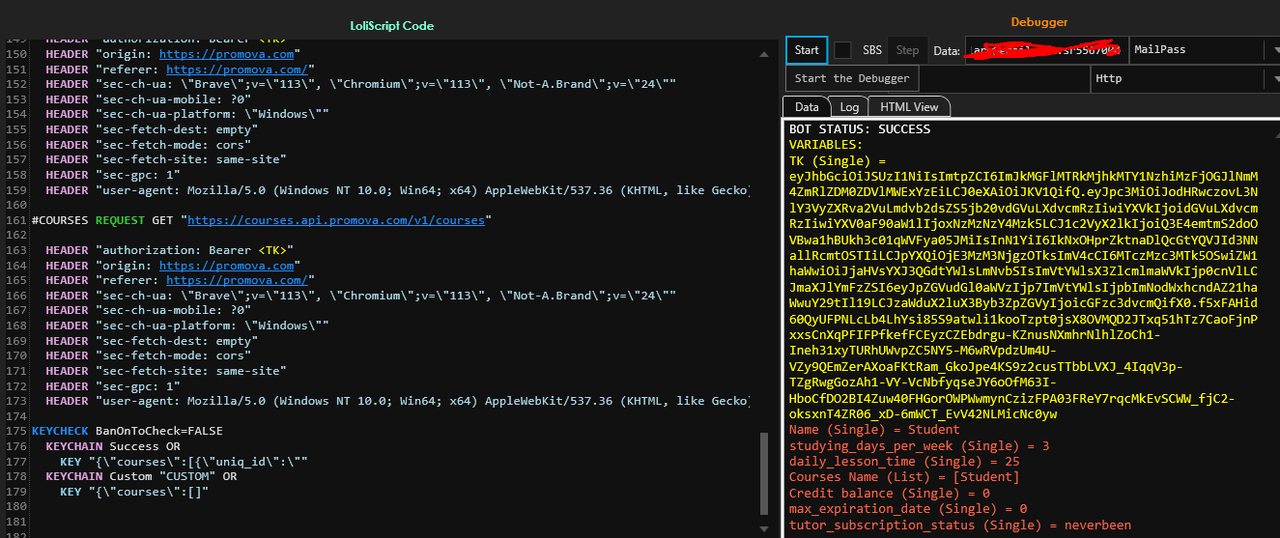Click the #COURSES label on line 161
Image resolution: width=1280 pixels, height=538 pixels.
pos(59,220)
